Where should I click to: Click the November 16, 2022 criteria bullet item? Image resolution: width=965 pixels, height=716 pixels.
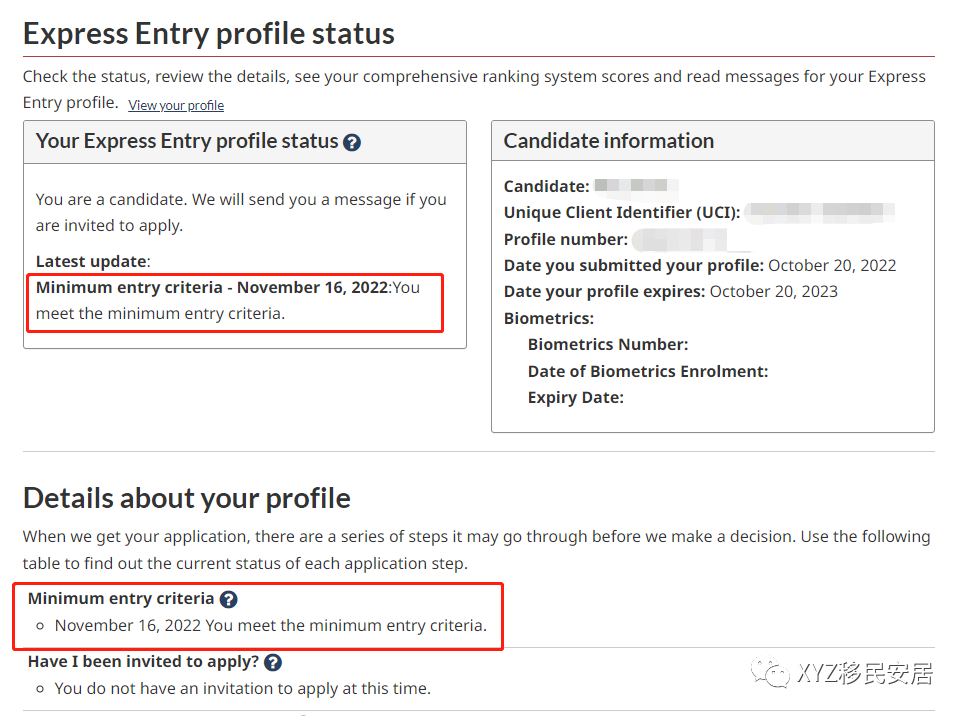pos(270,626)
